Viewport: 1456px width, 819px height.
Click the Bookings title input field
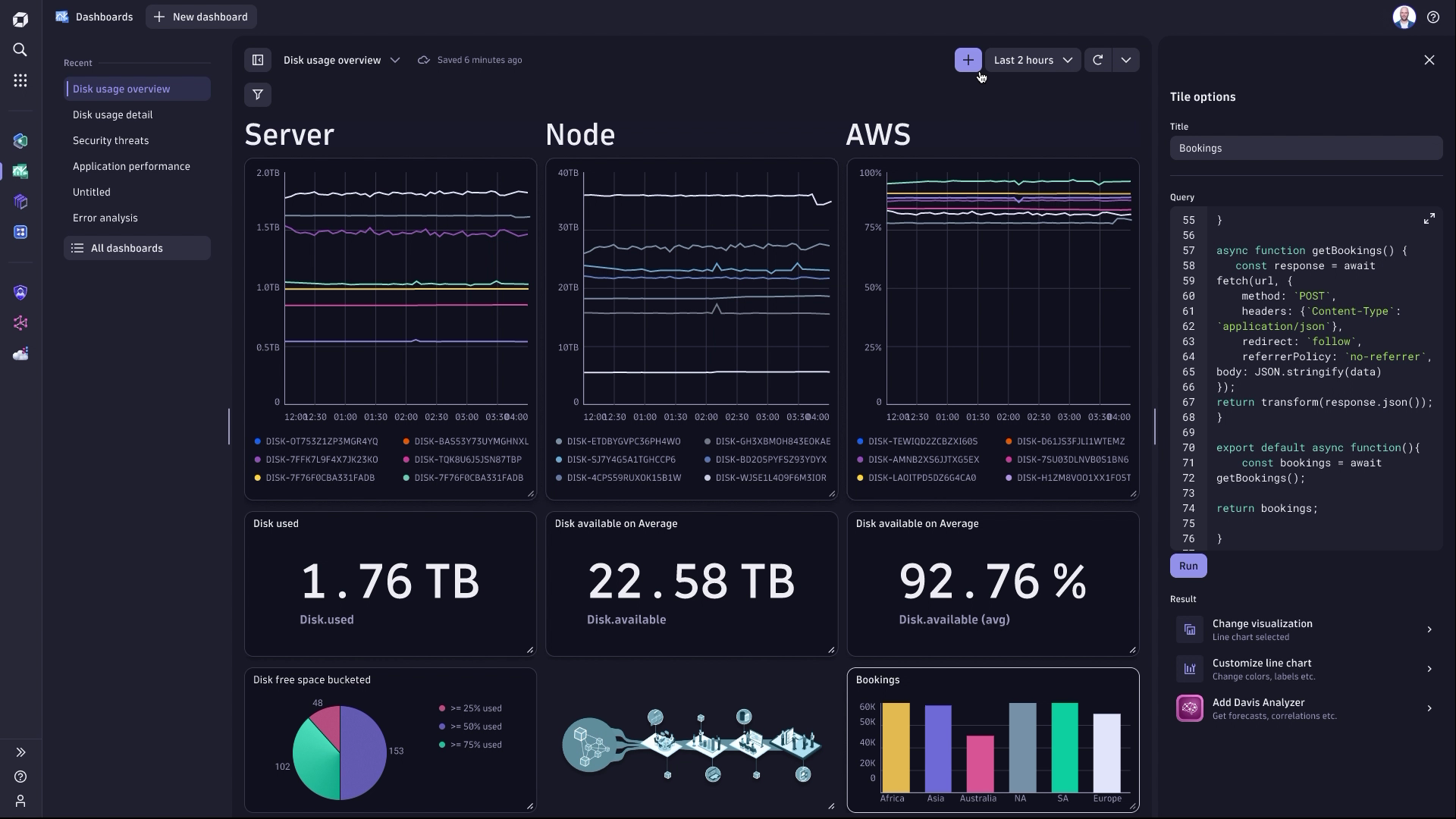pyautogui.click(x=1305, y=148)
